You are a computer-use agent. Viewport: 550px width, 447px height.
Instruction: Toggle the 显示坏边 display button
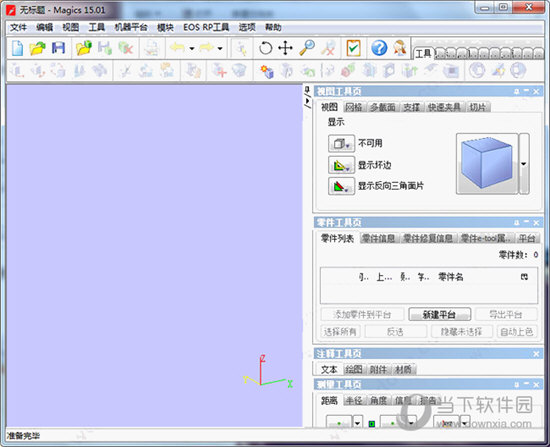341,165
